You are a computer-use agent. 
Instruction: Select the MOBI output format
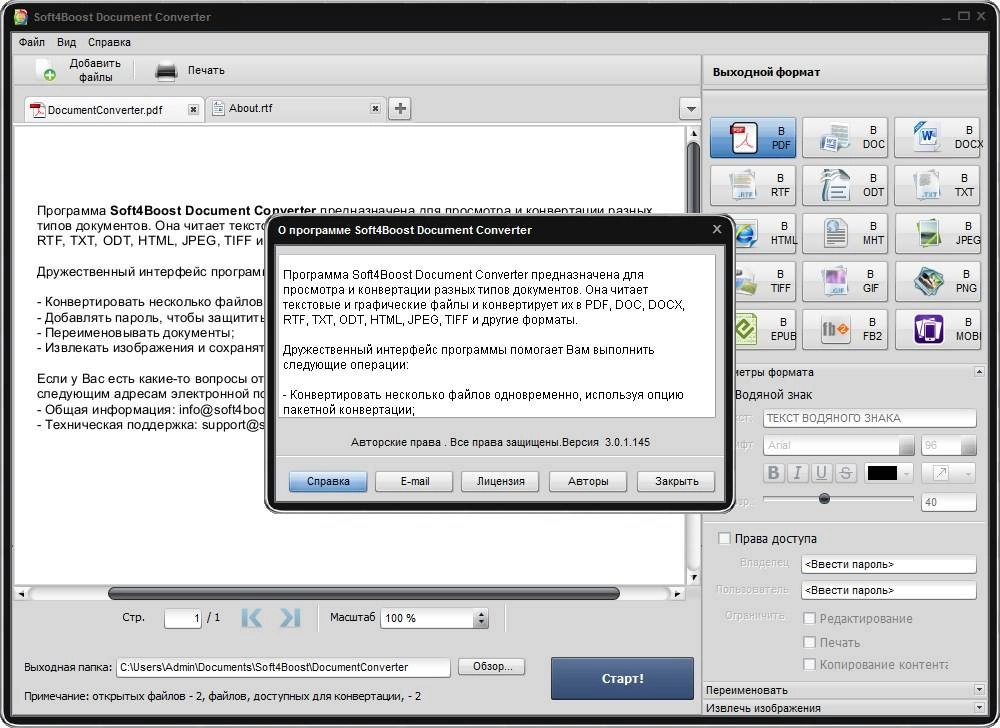(x=939, y=329)
